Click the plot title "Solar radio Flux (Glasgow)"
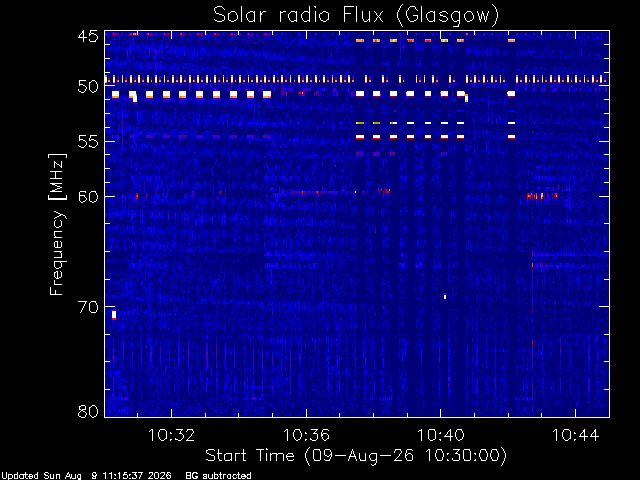Image resolution: width=640 pixels, height=480 pixels. click(356, 16)
